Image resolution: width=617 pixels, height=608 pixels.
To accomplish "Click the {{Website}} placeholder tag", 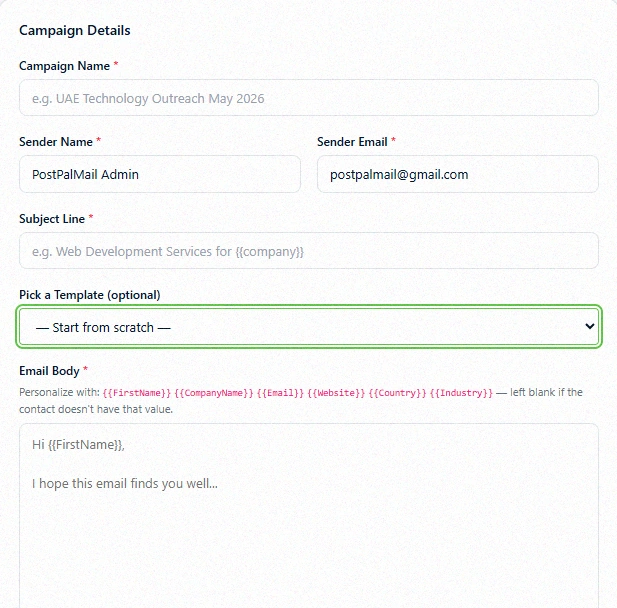I will point(336,393).
